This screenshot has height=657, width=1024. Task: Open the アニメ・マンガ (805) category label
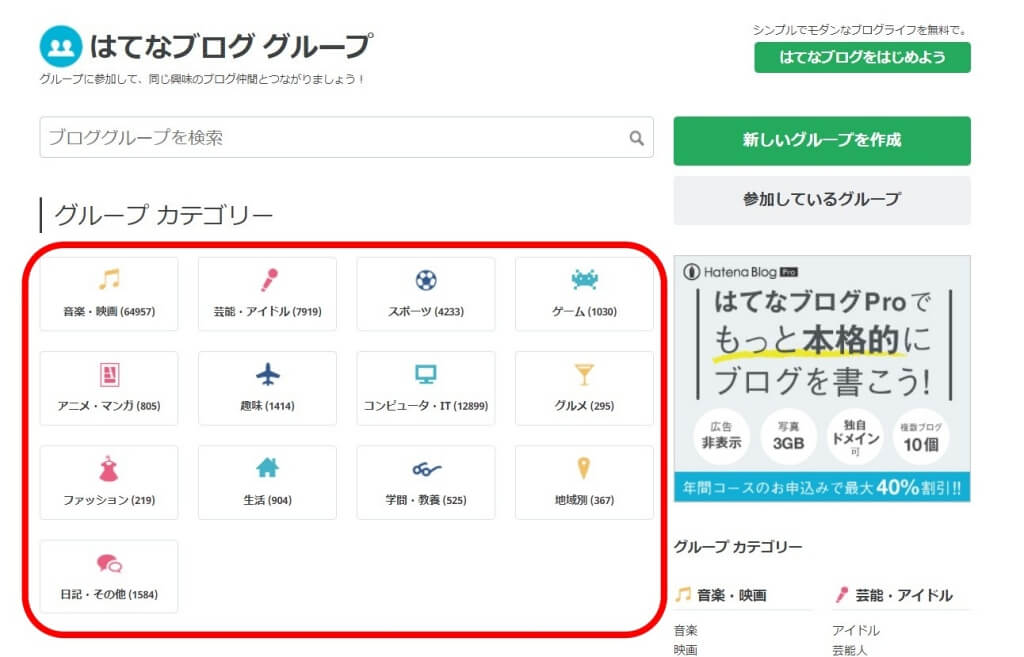tap(109, 406)
